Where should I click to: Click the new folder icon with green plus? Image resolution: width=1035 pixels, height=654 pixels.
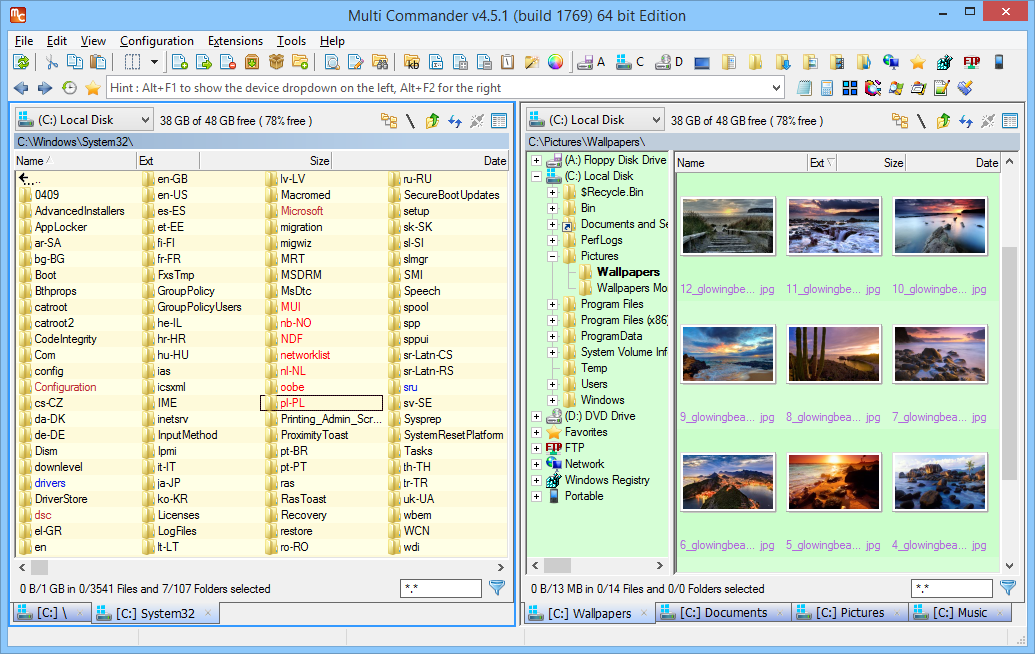(300, 63)
